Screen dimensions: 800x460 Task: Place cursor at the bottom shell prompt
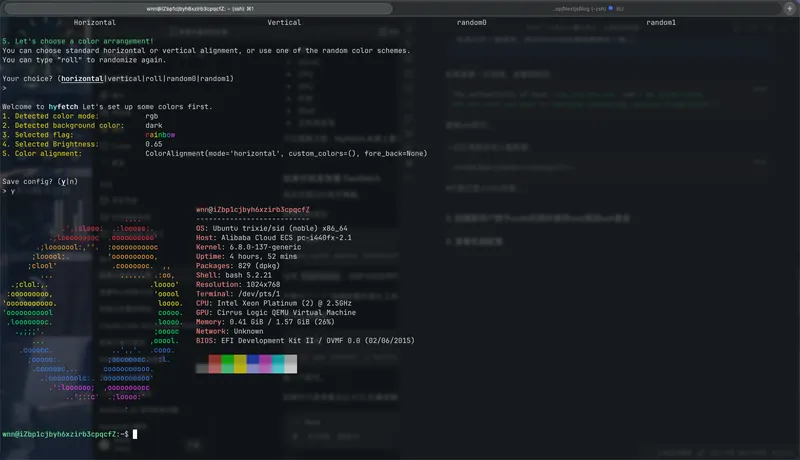[x=135, y=434]
